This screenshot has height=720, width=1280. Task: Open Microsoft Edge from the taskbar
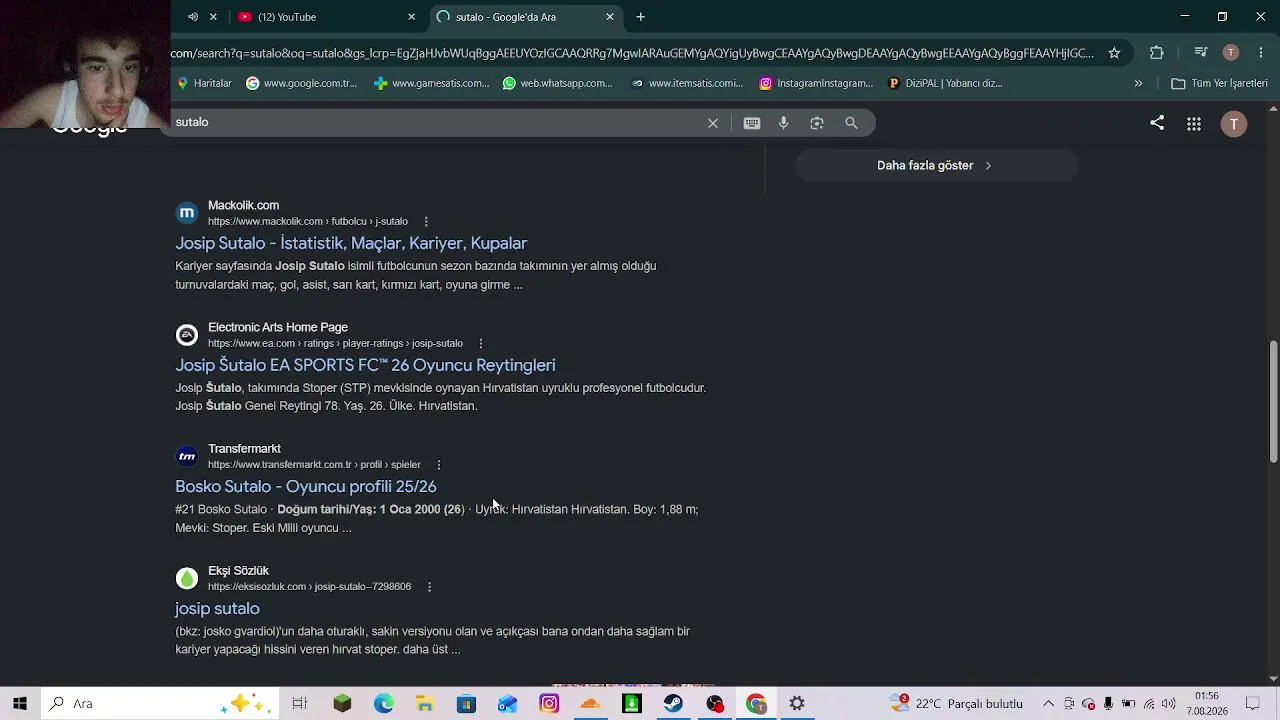point(384,703)
